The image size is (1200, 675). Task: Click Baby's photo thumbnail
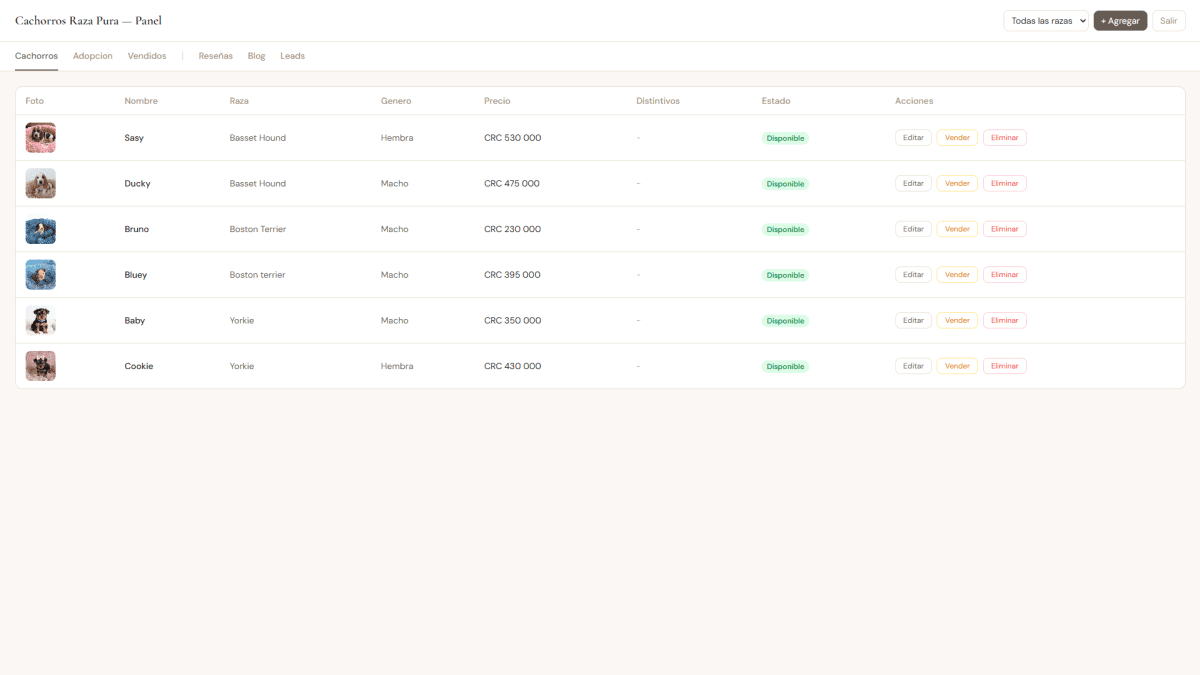[41, 320]
